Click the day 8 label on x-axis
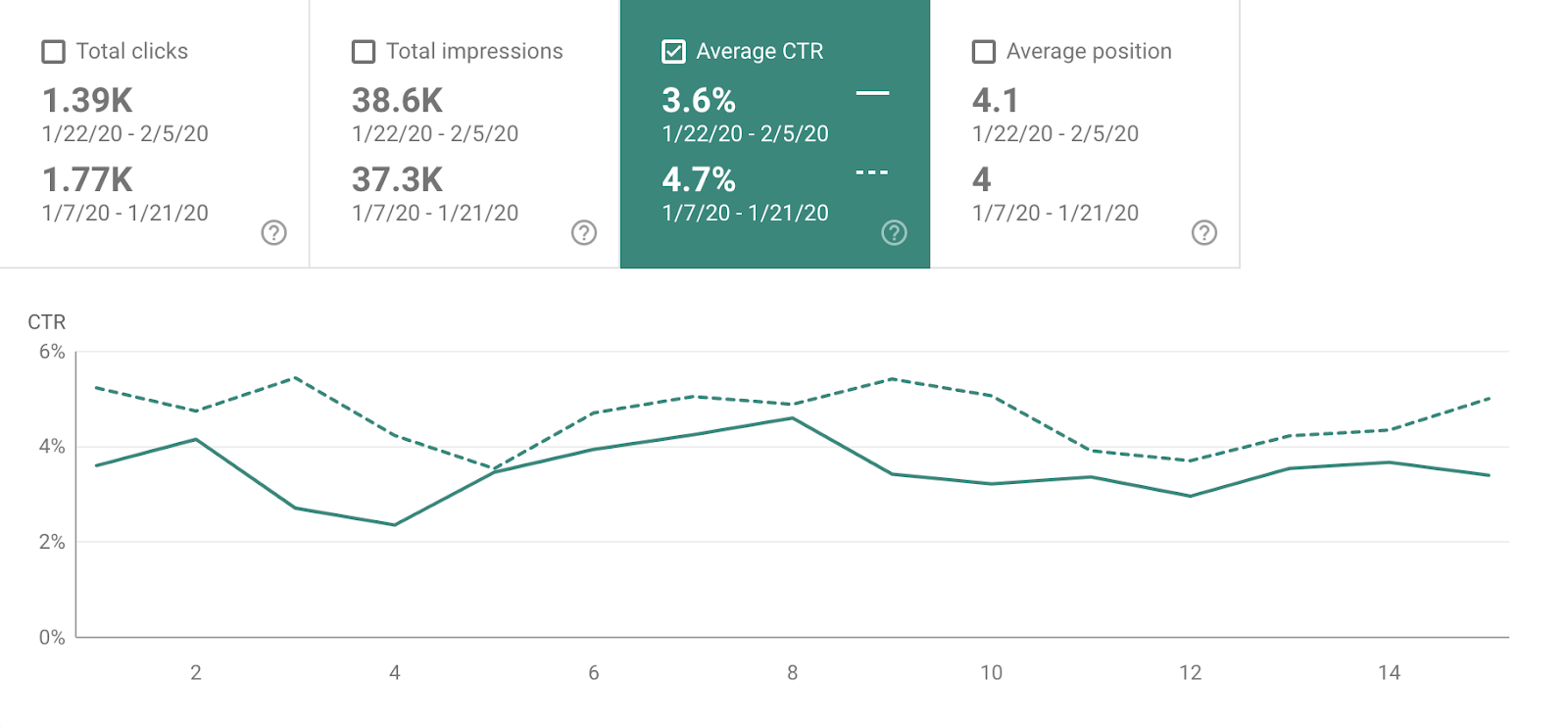This screenshot has width=1568, height=727. pos(792,673)
